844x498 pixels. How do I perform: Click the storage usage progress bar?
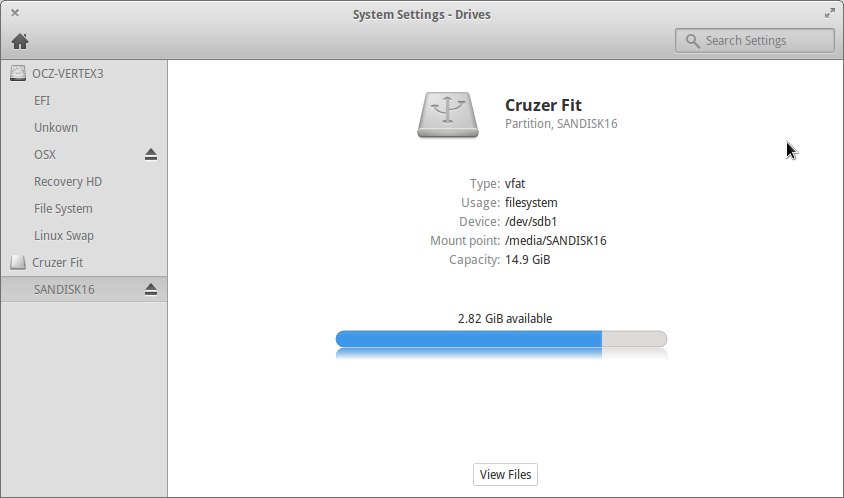[501, 339]
